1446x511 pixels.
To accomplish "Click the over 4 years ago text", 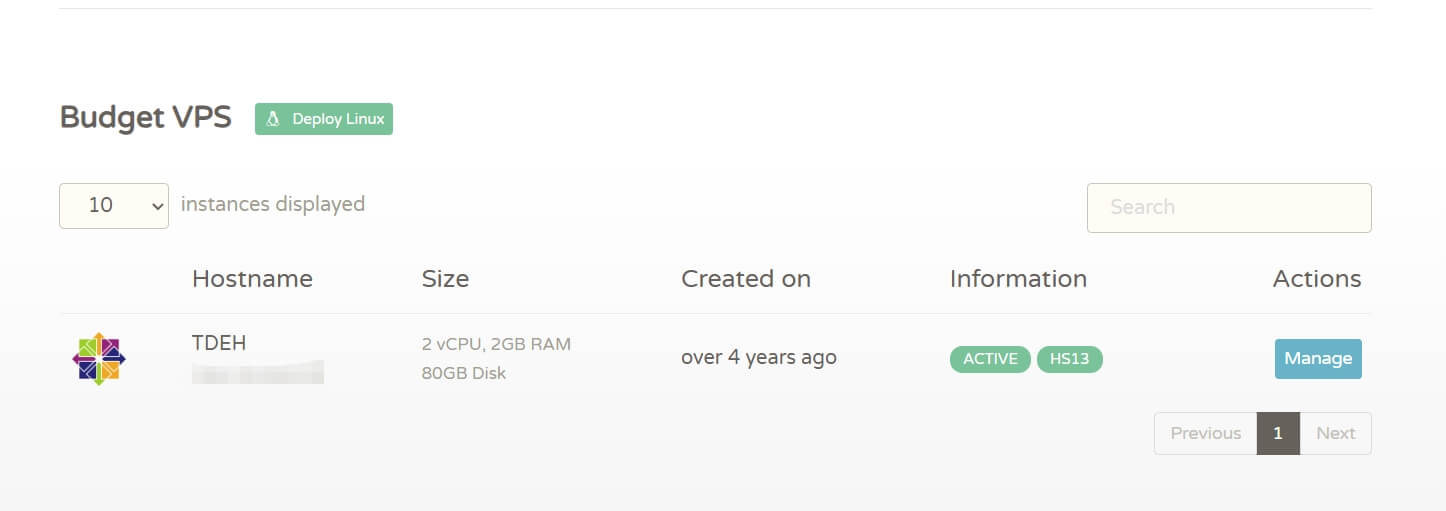I will tap(759, 357).
